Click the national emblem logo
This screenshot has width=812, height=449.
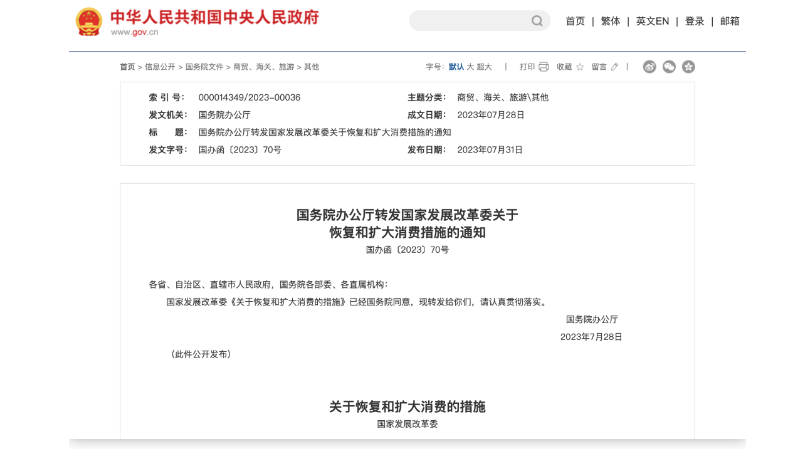pyautogui.click(x=89, y=20)
